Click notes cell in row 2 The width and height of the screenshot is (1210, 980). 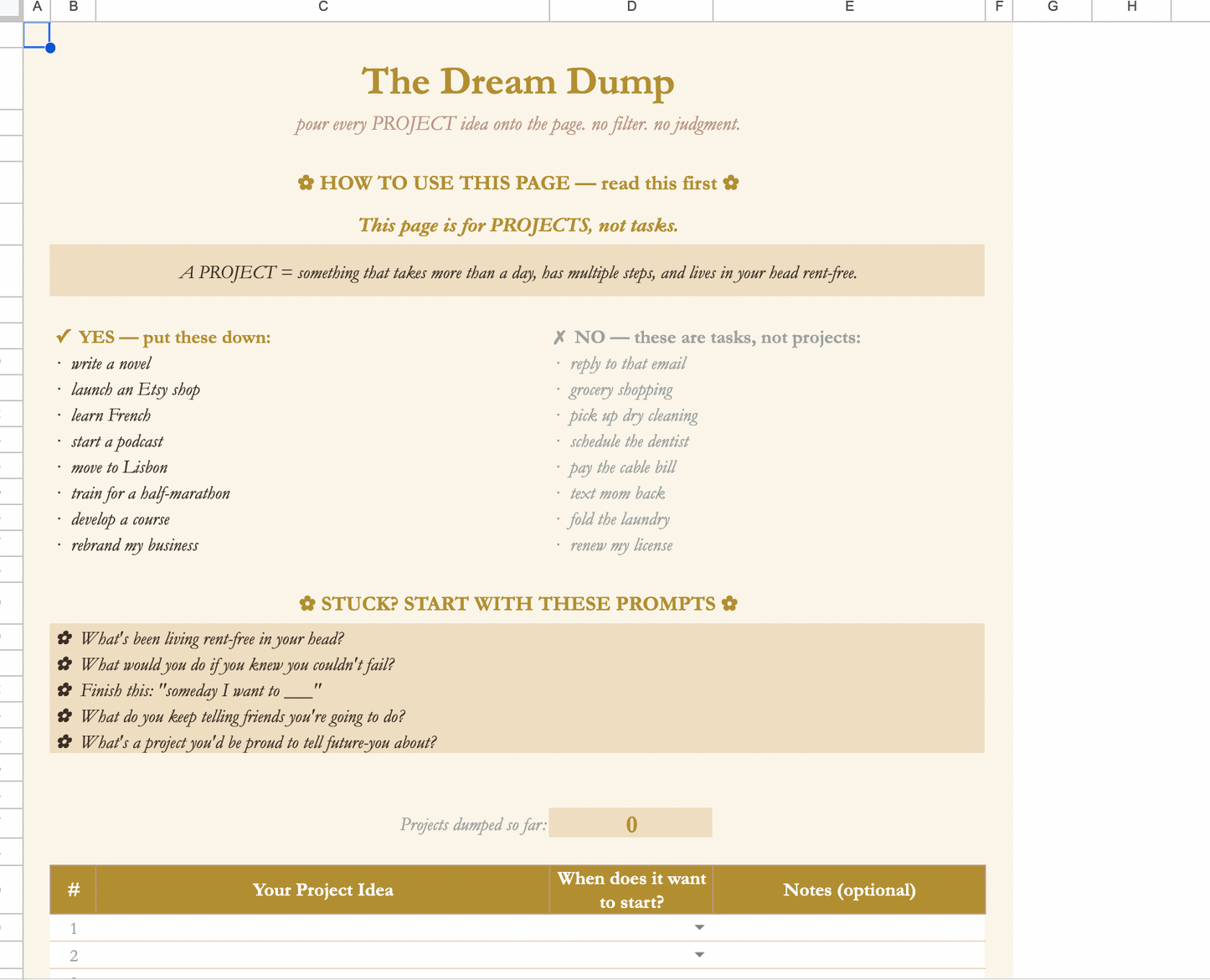pyautogui.click(x=849, y=955)
